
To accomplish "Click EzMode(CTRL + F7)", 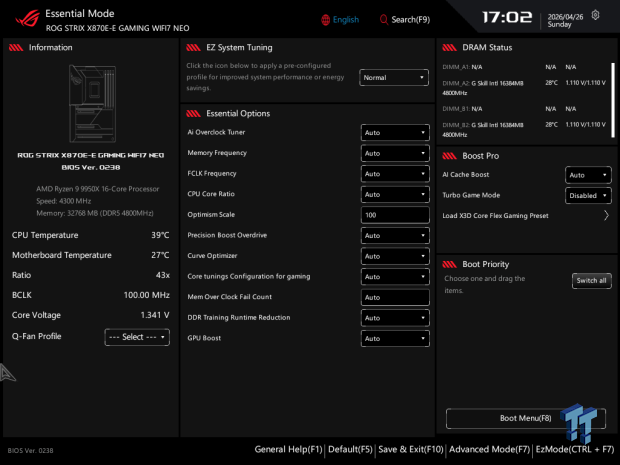I will [x=575, y=449].
